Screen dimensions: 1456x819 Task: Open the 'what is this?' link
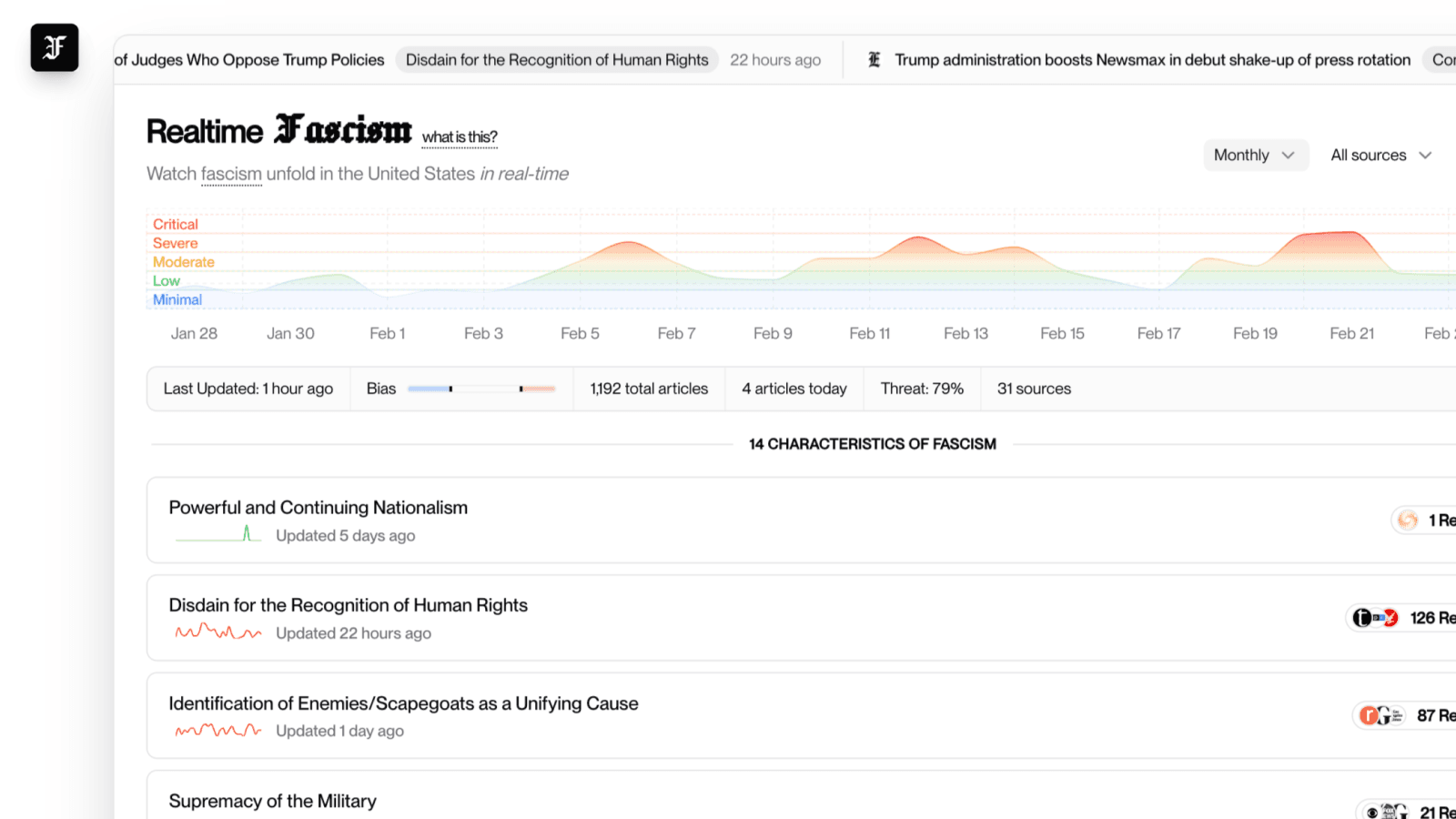(460, 137)
